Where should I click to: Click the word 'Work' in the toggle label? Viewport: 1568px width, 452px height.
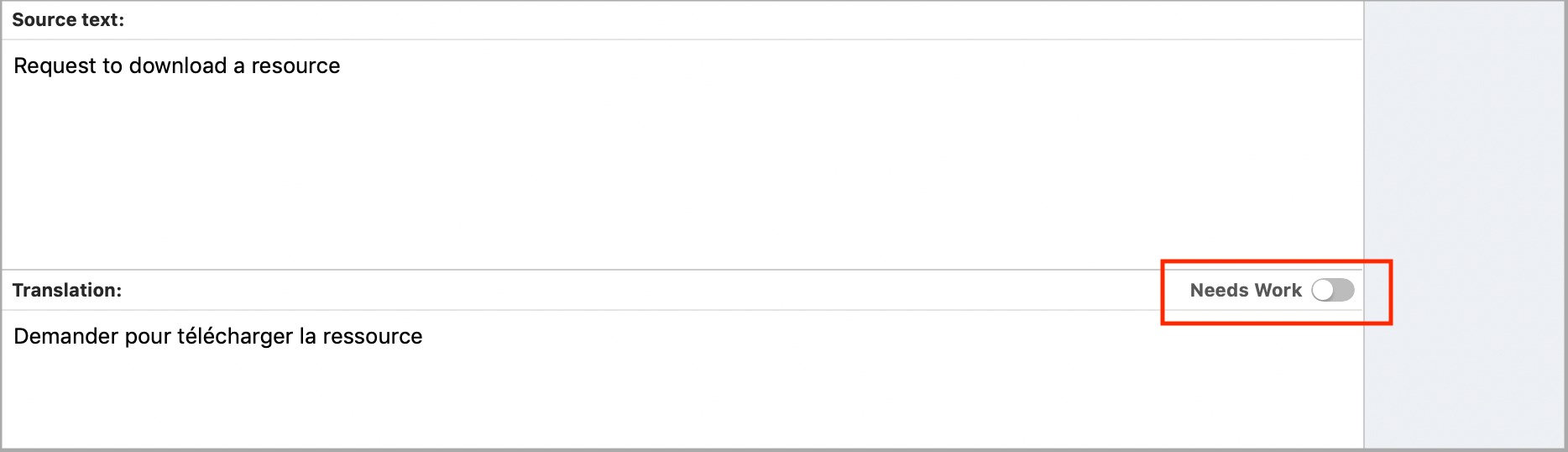click(x=1278, y=291)
